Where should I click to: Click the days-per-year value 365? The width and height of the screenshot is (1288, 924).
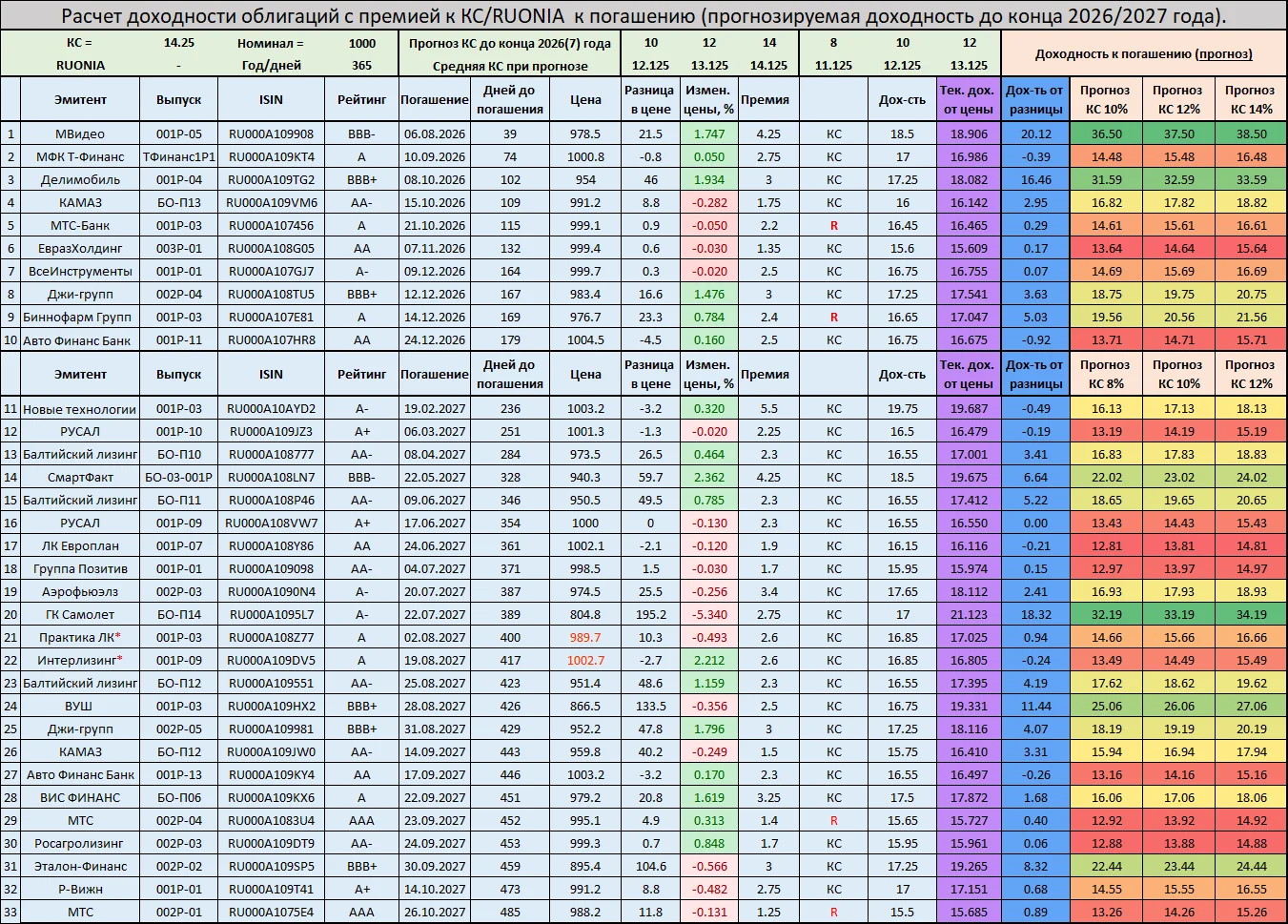[361, 66]
